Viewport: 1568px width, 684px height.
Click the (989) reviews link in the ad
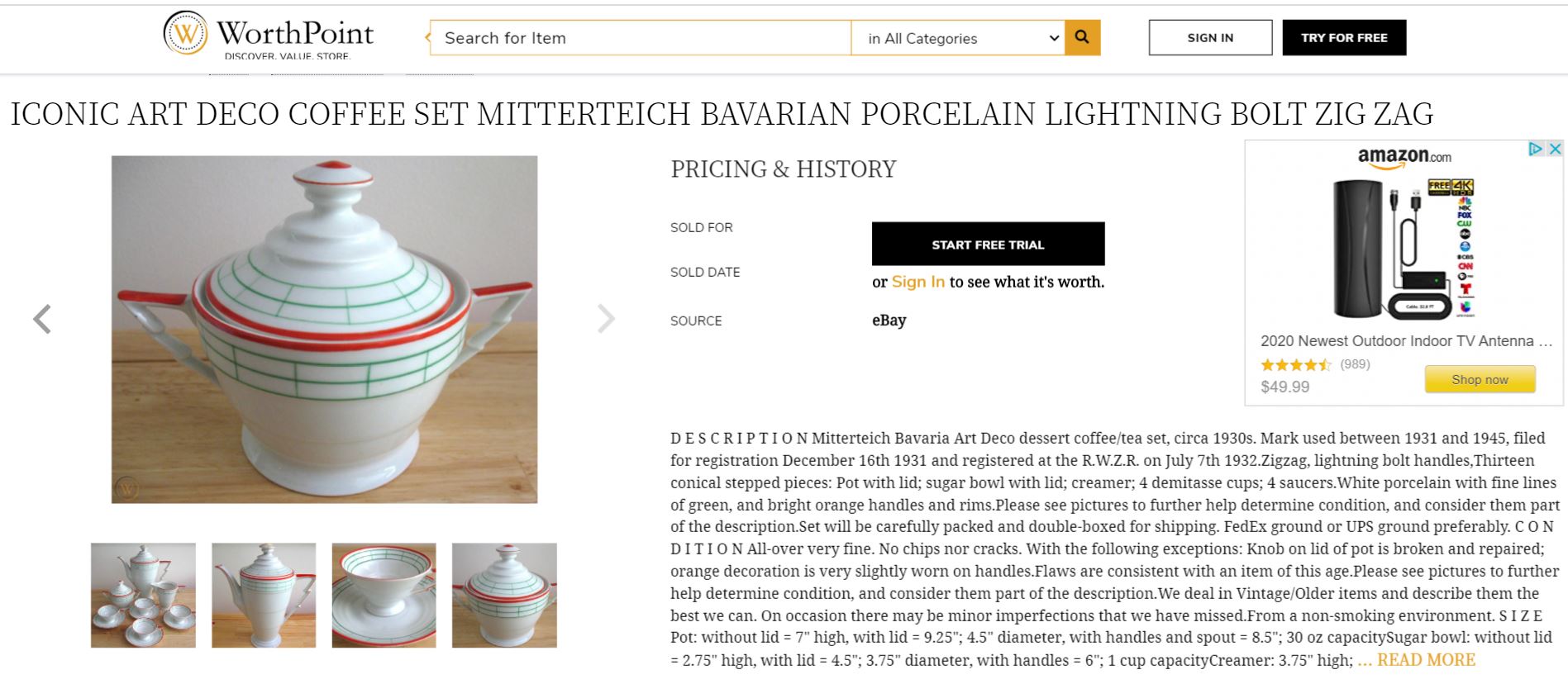click(1354, 363)
